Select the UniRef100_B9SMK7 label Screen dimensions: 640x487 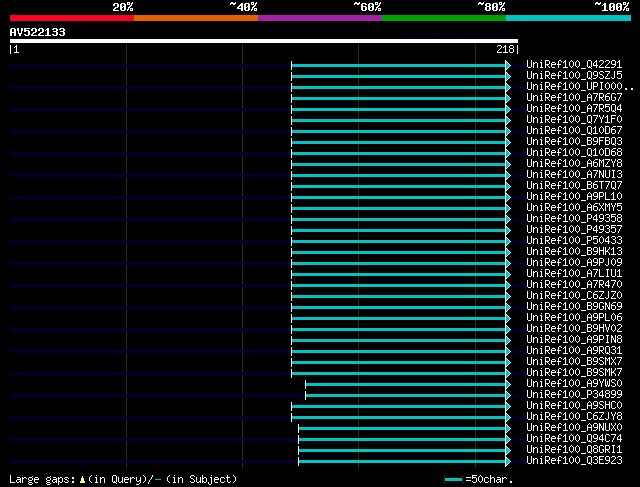point(574,373)
